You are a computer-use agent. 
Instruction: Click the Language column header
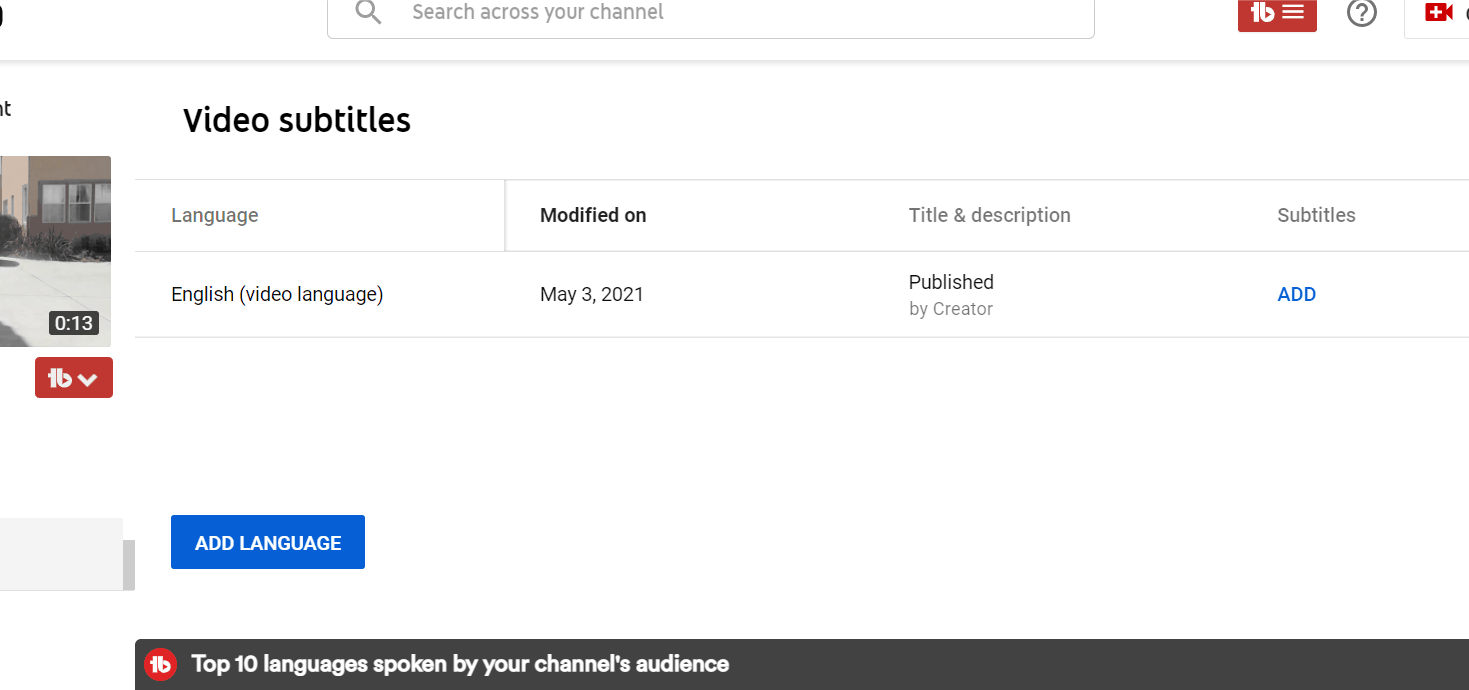click(x=215, y=215)
